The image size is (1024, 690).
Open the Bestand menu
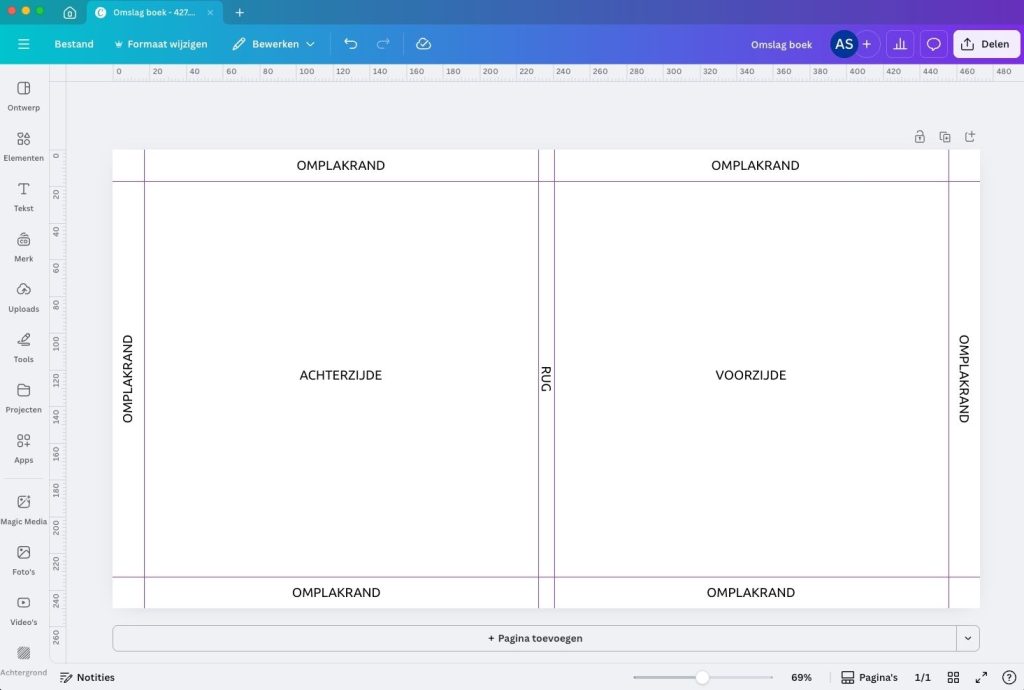74,44
